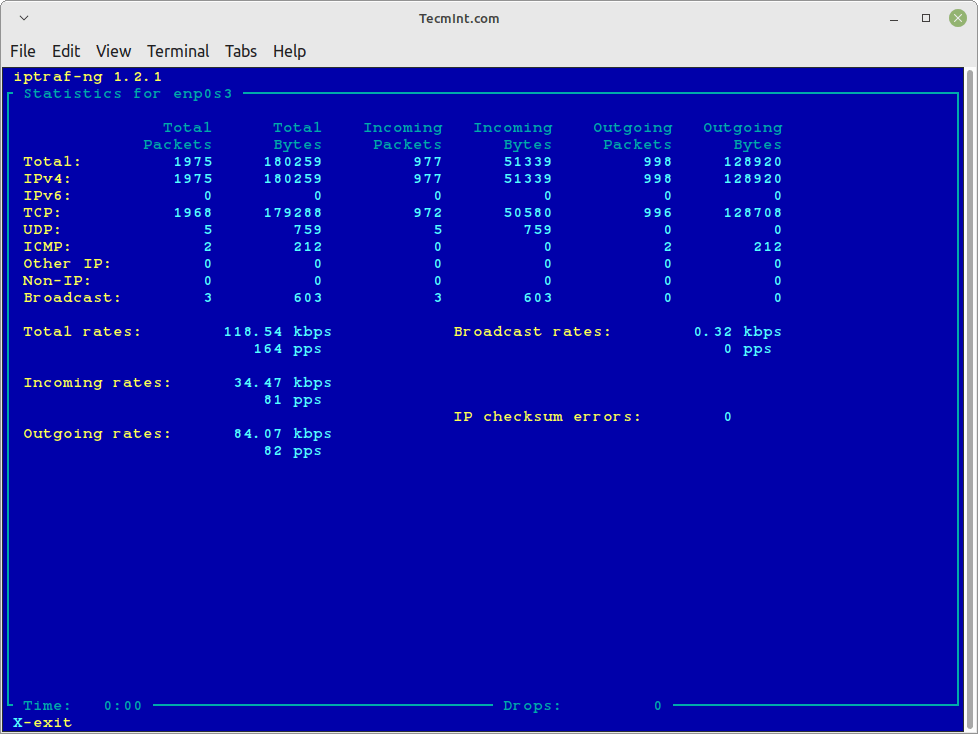Click the terminal vertical scrollbar

coord(970,399)
